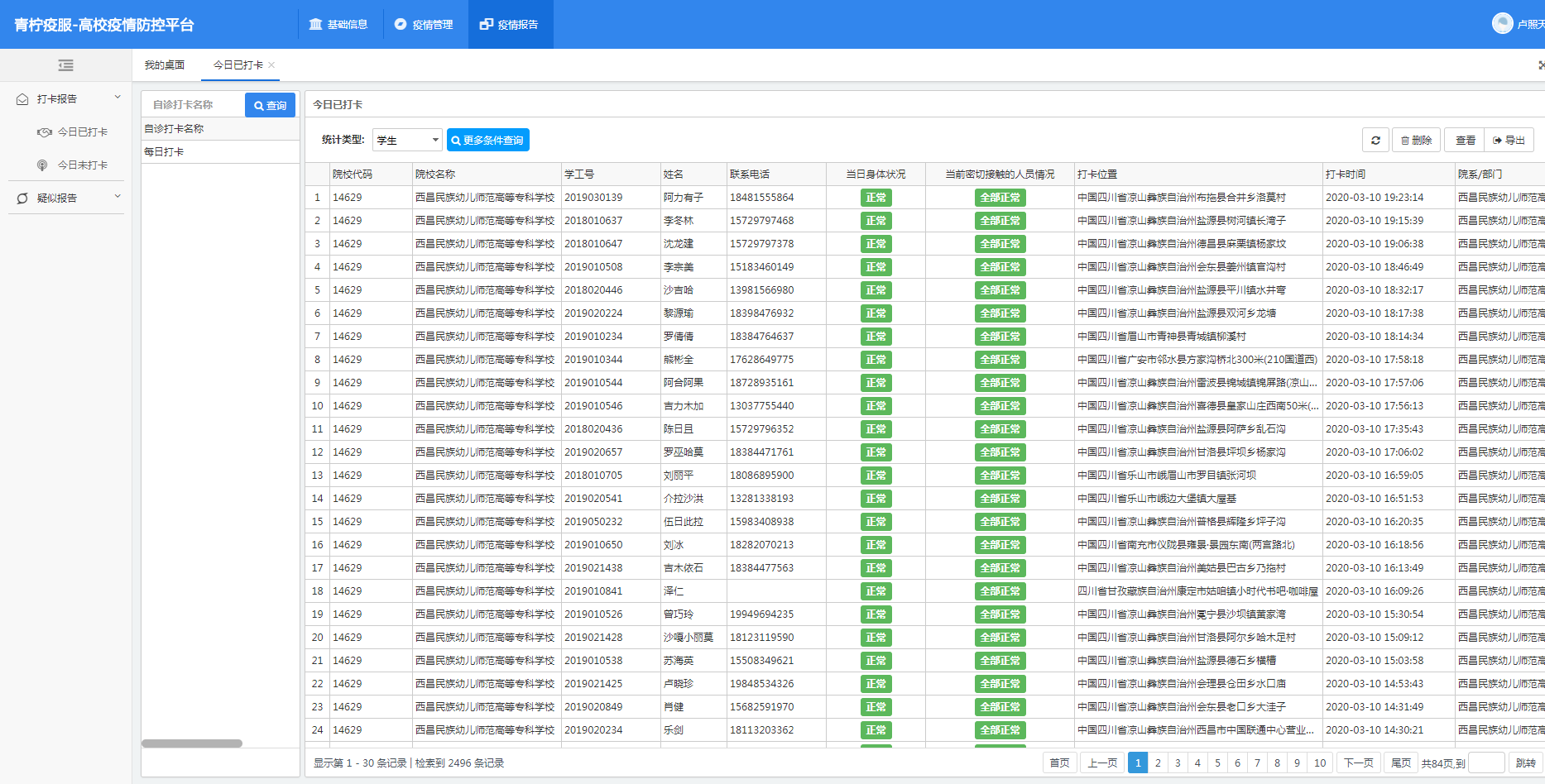Select 每日打卡 in the left list
This screenshot has height=784, width=1545.
point(165,152)
